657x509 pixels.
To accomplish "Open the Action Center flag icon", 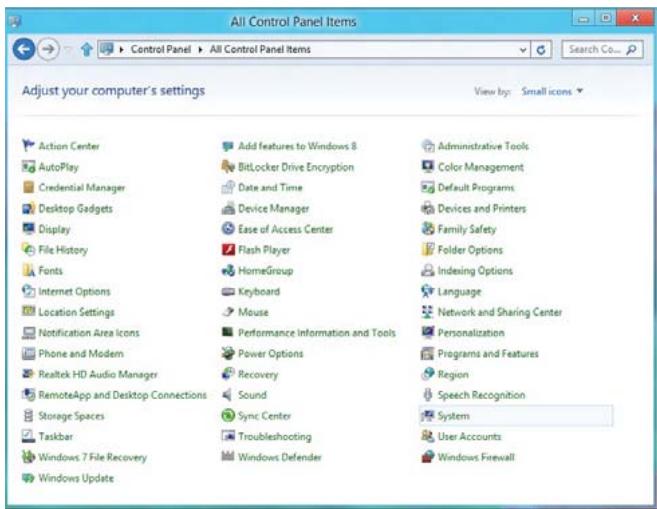I will click(x=28, y=145).
